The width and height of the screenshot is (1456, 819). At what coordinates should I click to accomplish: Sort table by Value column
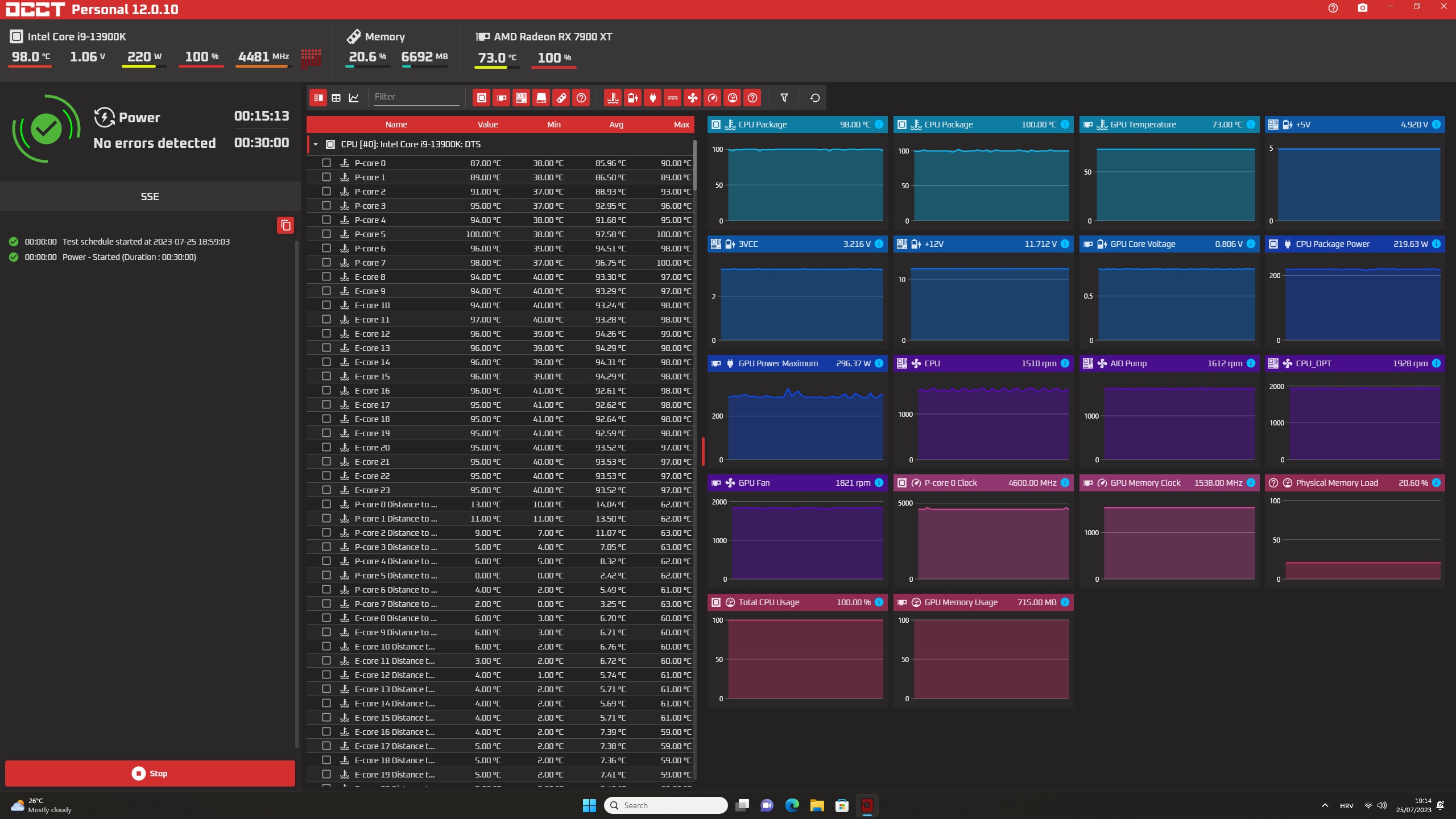pos(488,125)
